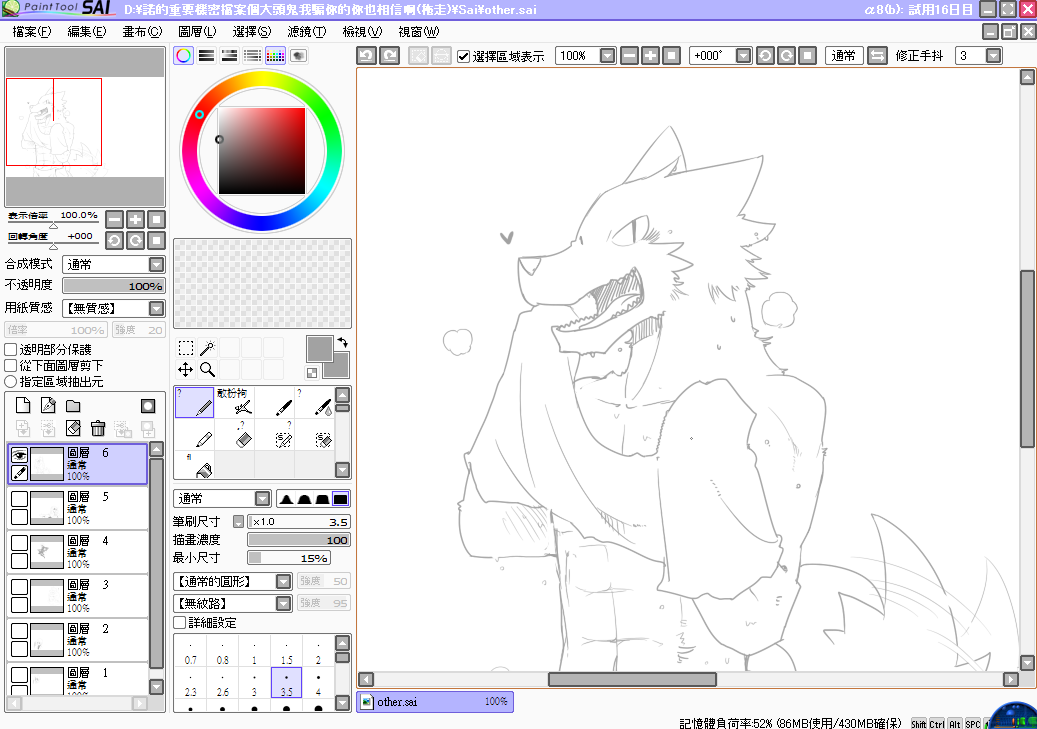This screenshot has width=1037, height=729.
Task: Open the 修正手抖 stabilizer dropdown
Action: (x=992, y=56)
